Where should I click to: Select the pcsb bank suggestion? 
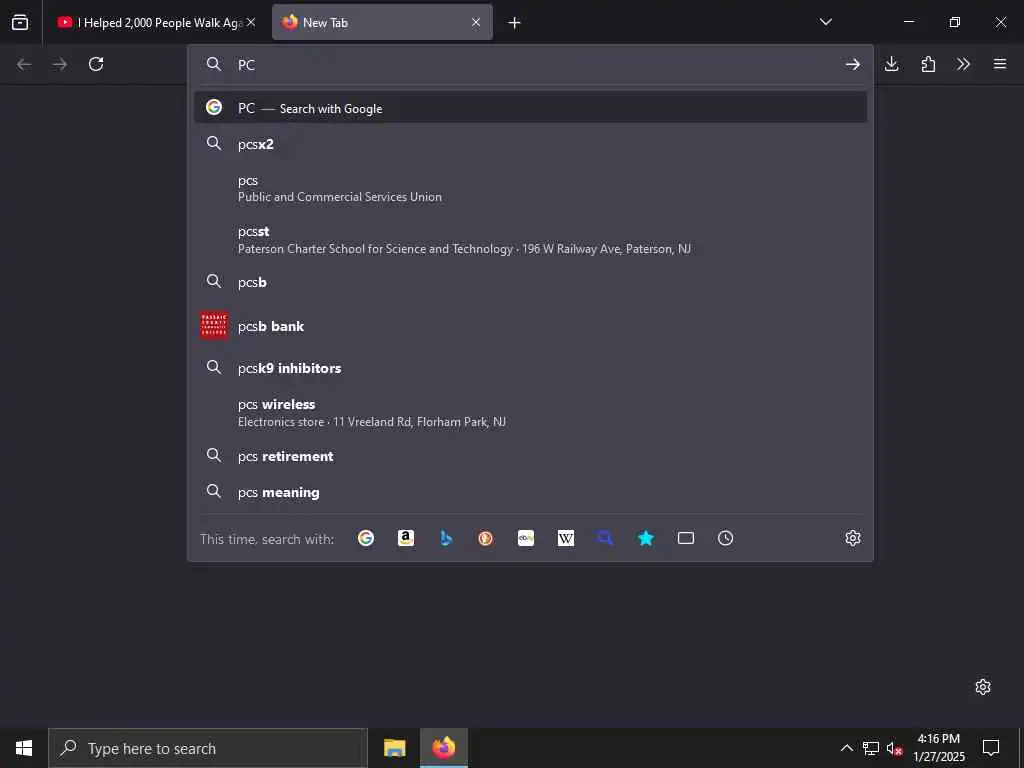click(530, 326)
